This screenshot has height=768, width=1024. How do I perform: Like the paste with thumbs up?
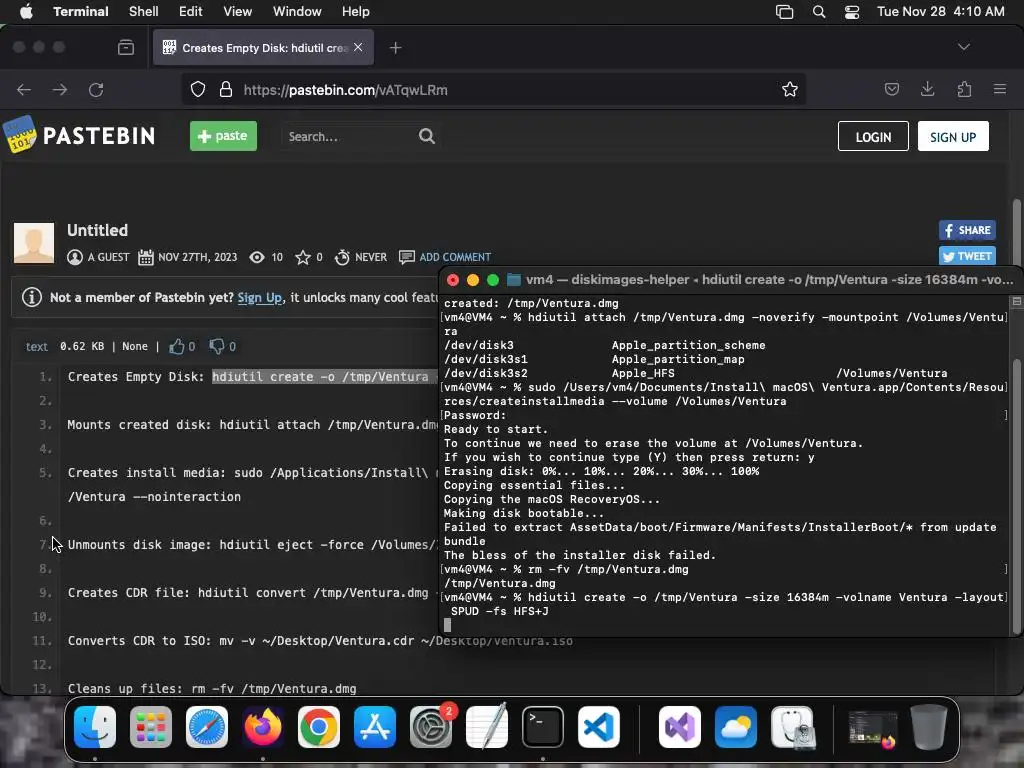coord(176,346)
